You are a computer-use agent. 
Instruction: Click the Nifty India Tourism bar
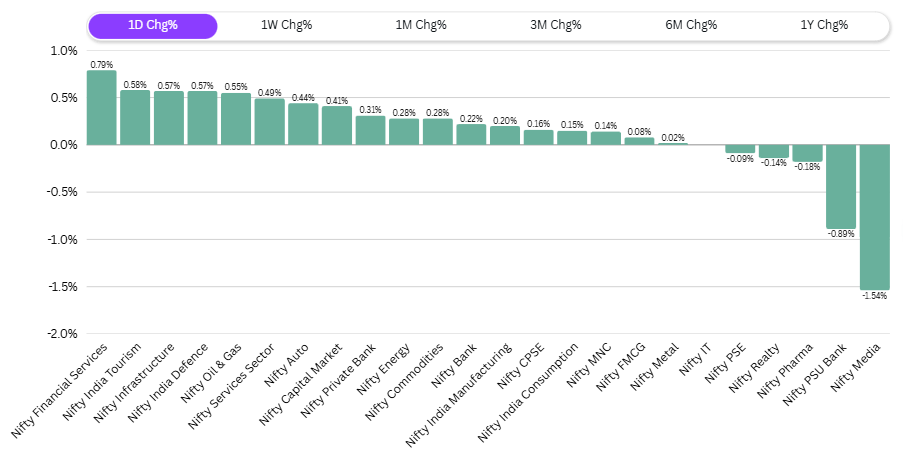point(135,118)
